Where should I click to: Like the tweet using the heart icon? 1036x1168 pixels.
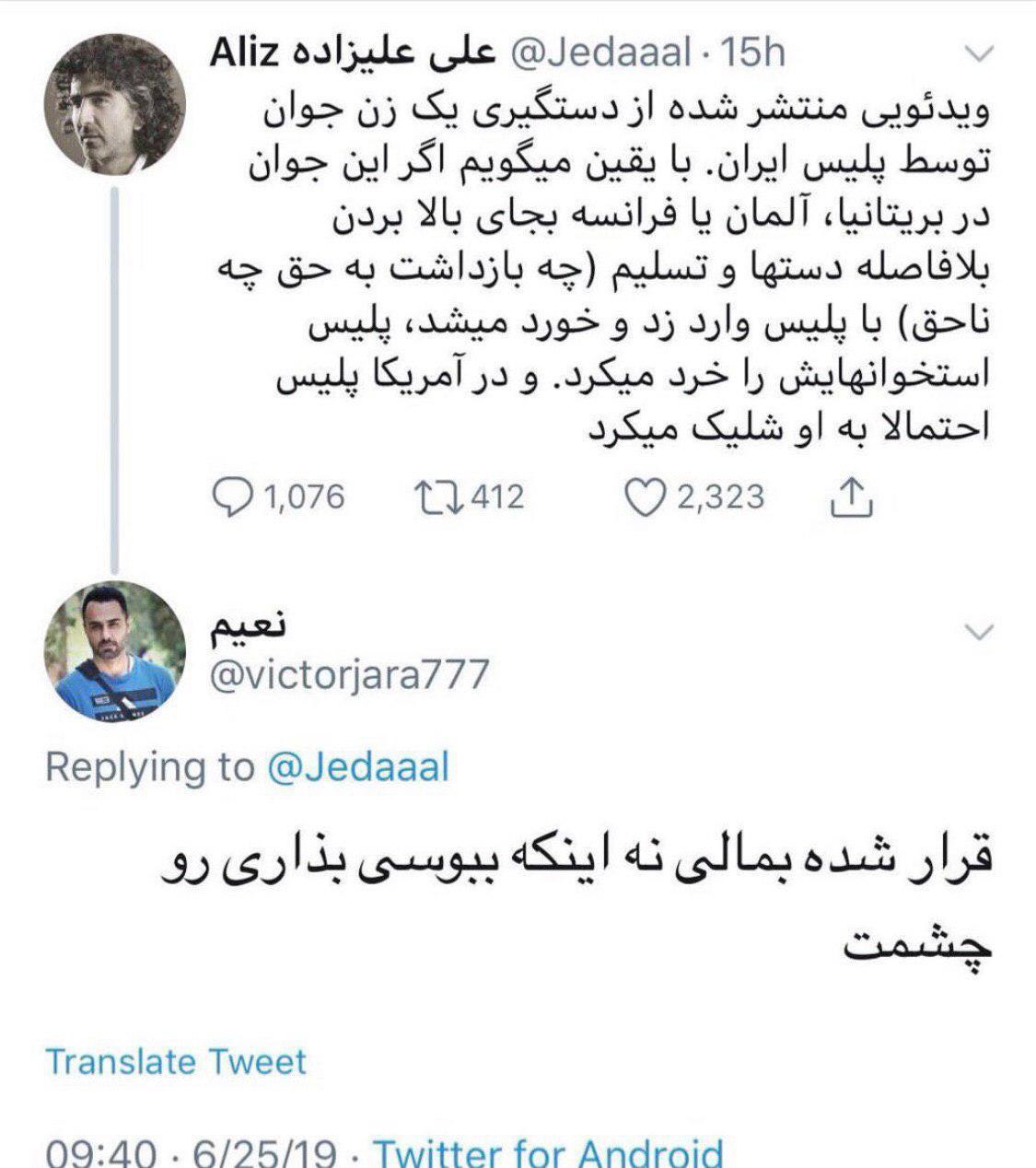click(646, 498)
